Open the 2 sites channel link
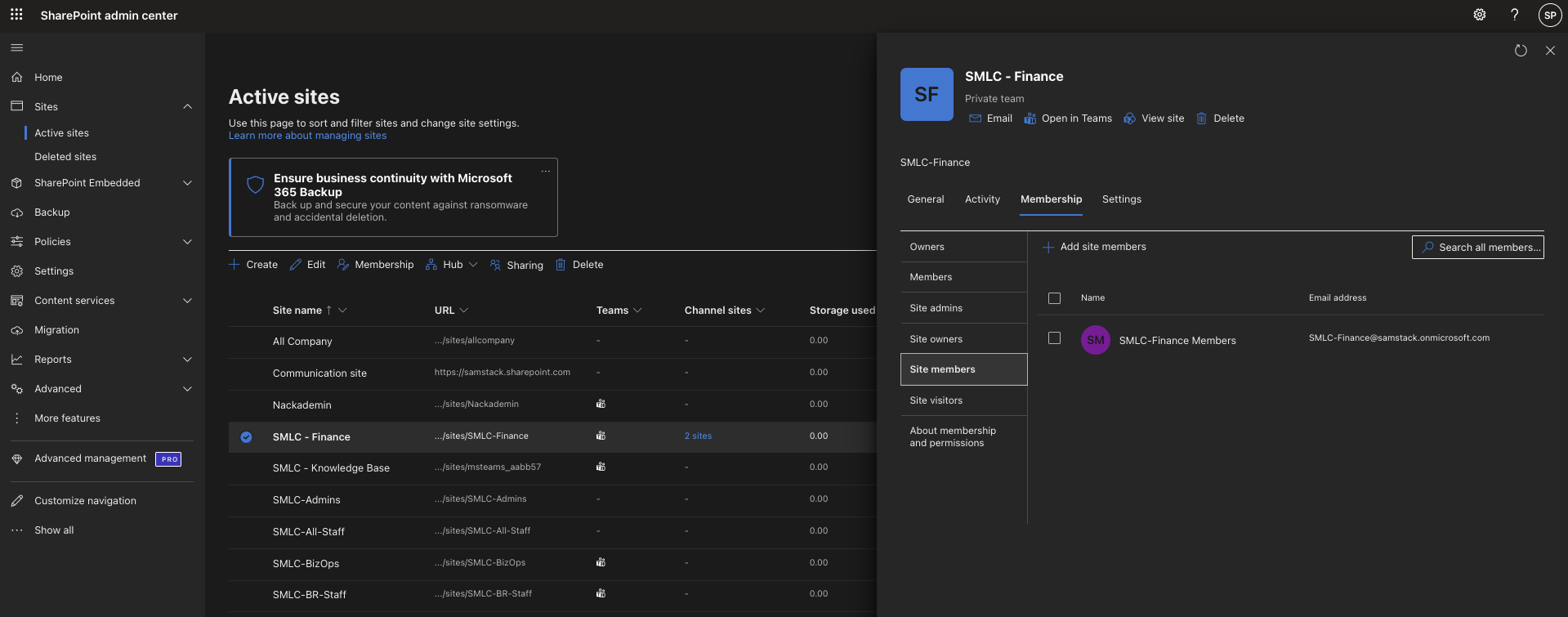Image resolution: width=1568 pixels, height=617 pixels. coord(698,436)
